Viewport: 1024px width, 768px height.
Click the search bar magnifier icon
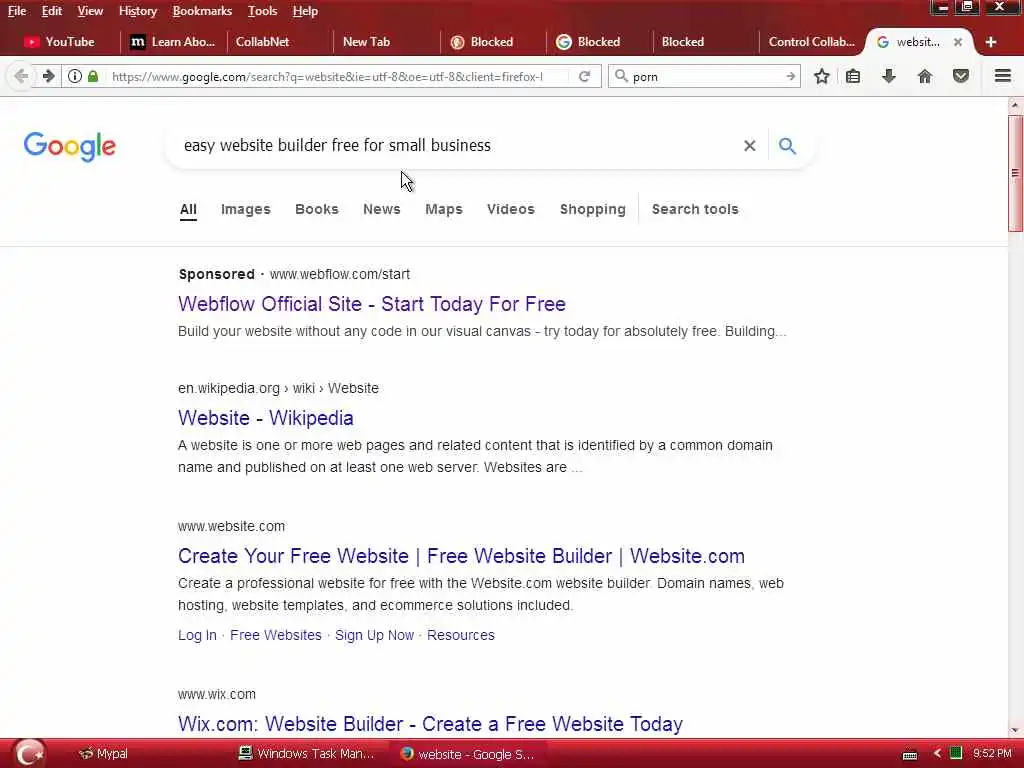622,76
